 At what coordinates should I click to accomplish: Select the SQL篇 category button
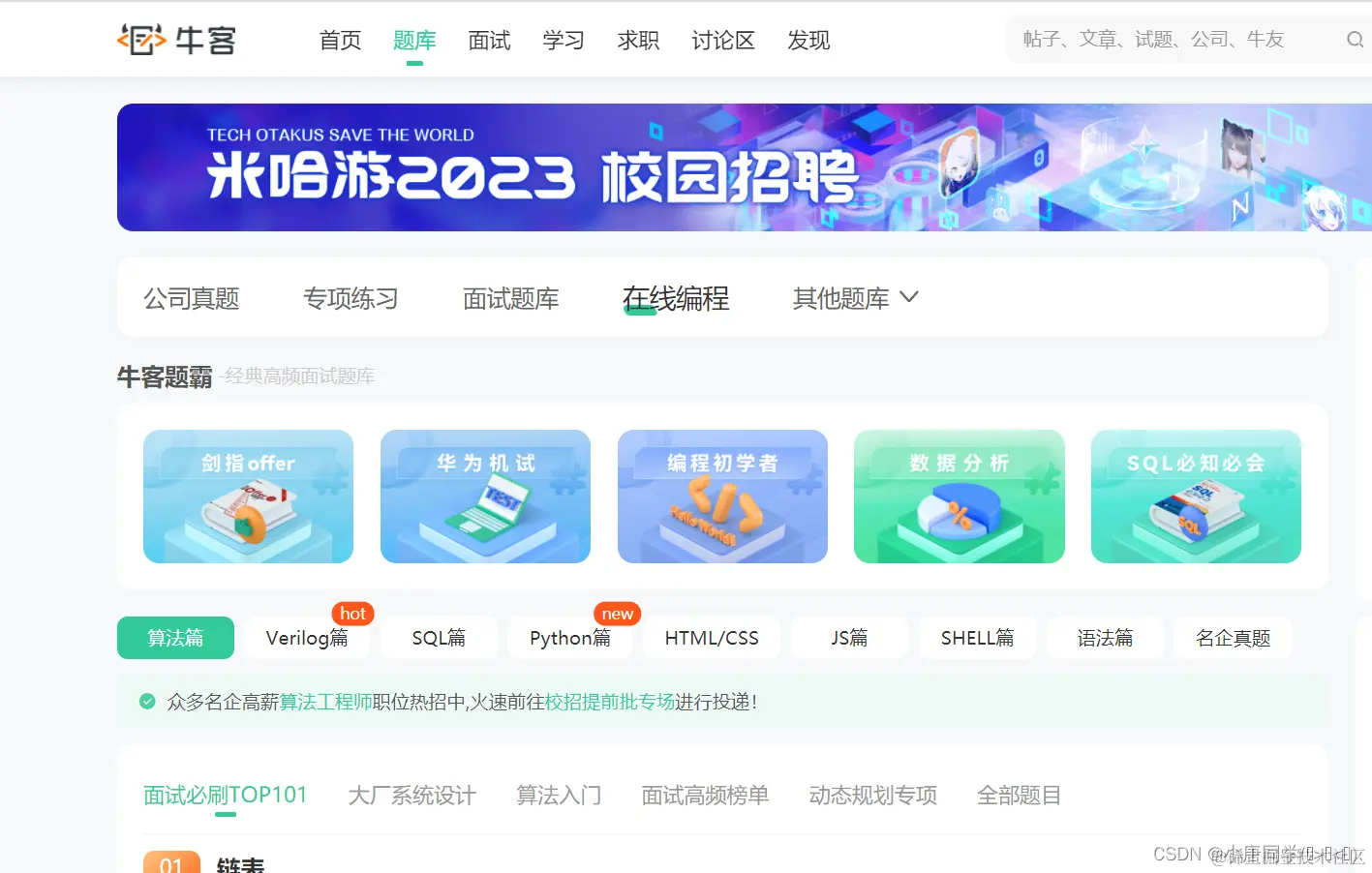coord(439,638)
